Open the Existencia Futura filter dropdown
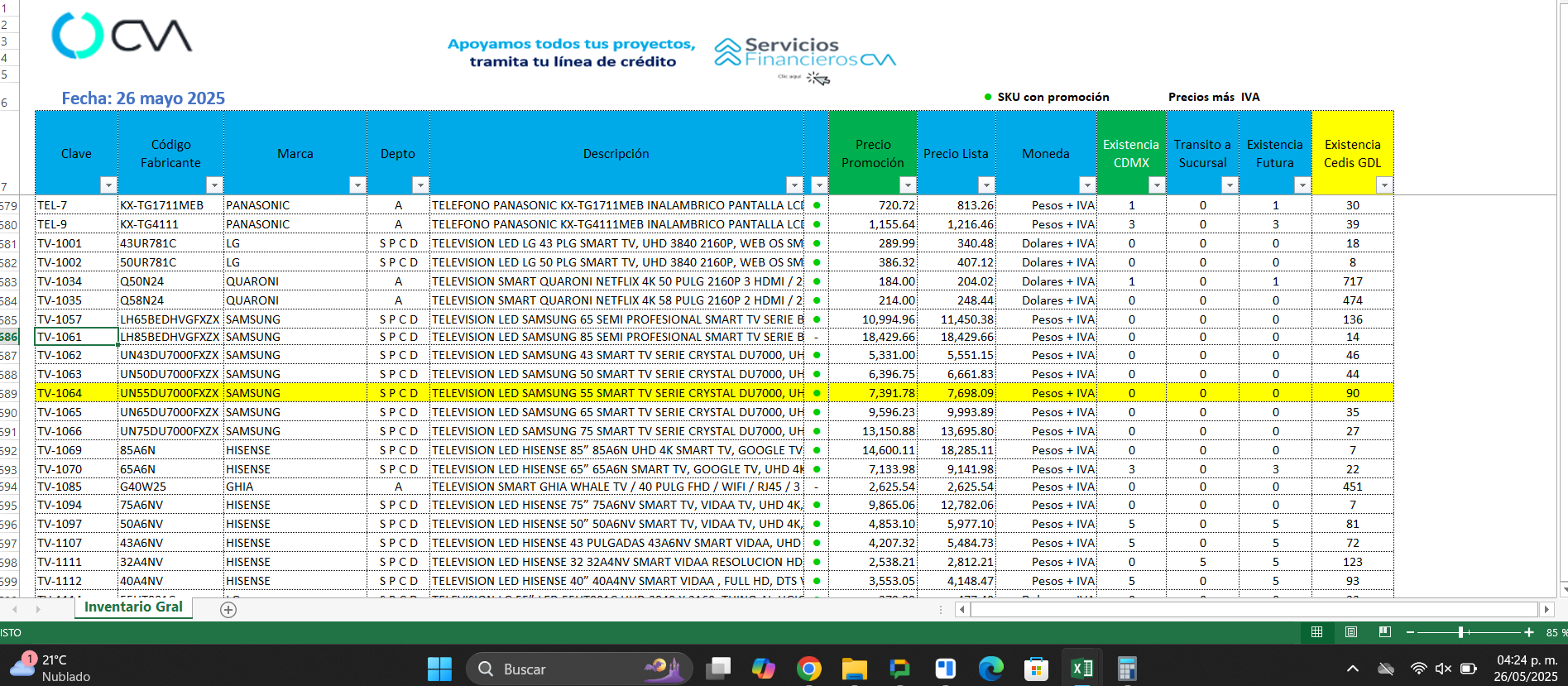The height and width of the screenshot is (686, 1568). click(1302, 185)
